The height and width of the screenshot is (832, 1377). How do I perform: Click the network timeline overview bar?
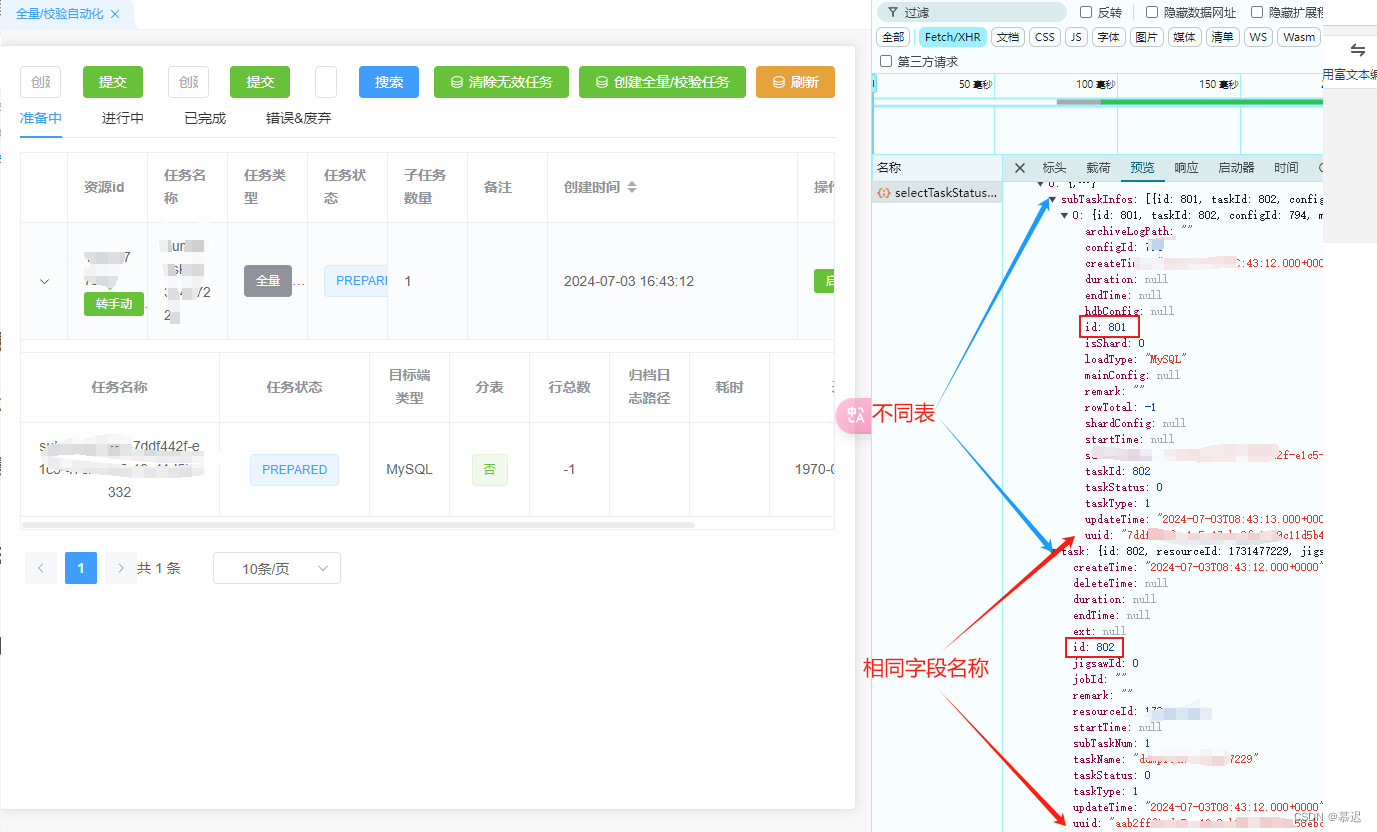point(1098,102)
